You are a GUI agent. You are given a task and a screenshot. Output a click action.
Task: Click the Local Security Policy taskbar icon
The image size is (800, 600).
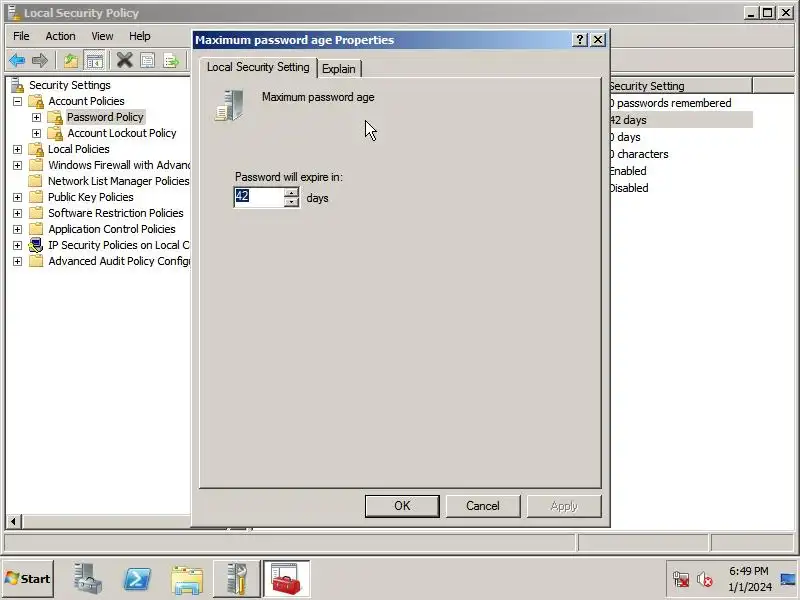[x=236, y=579]
